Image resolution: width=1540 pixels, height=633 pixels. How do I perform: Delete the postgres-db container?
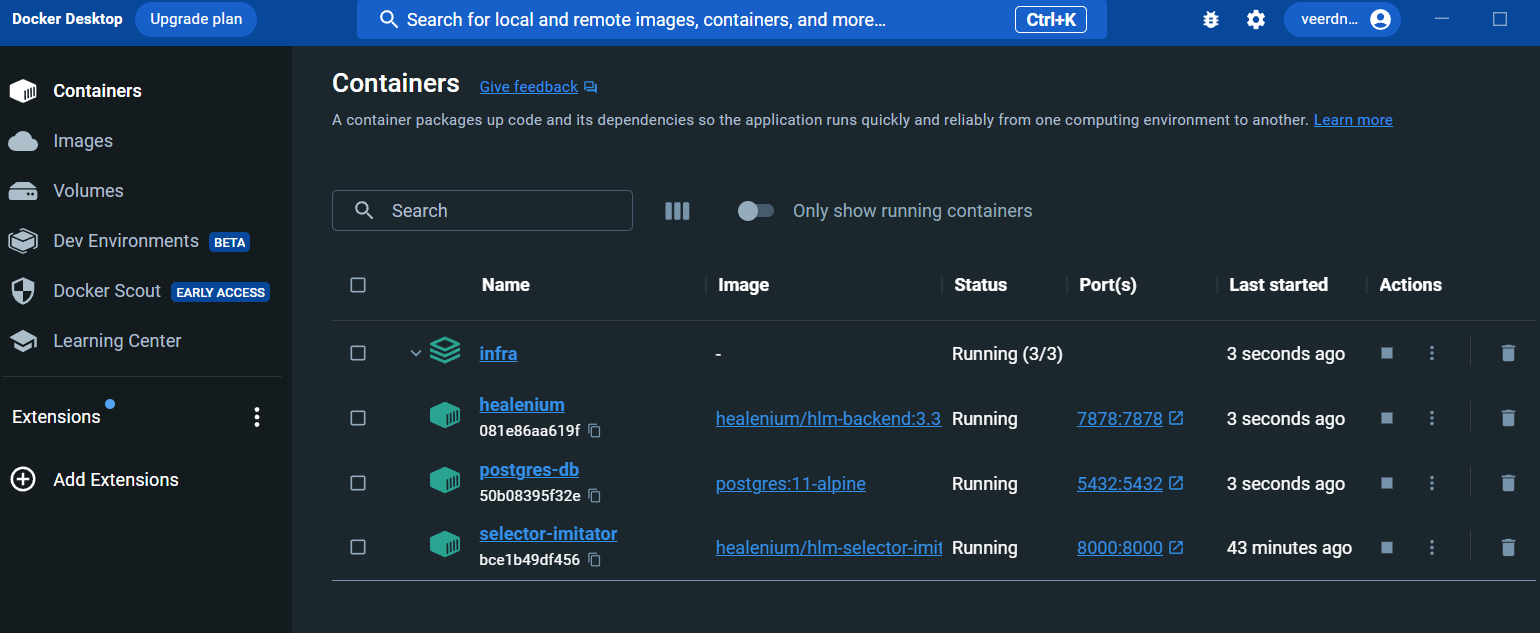tap(1508, 483)
